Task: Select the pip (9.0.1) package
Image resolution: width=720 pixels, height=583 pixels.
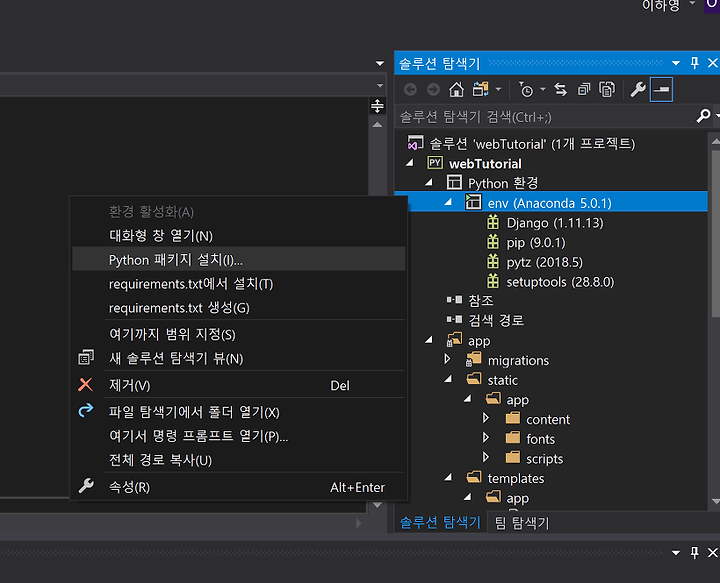Action: point(536,243)
